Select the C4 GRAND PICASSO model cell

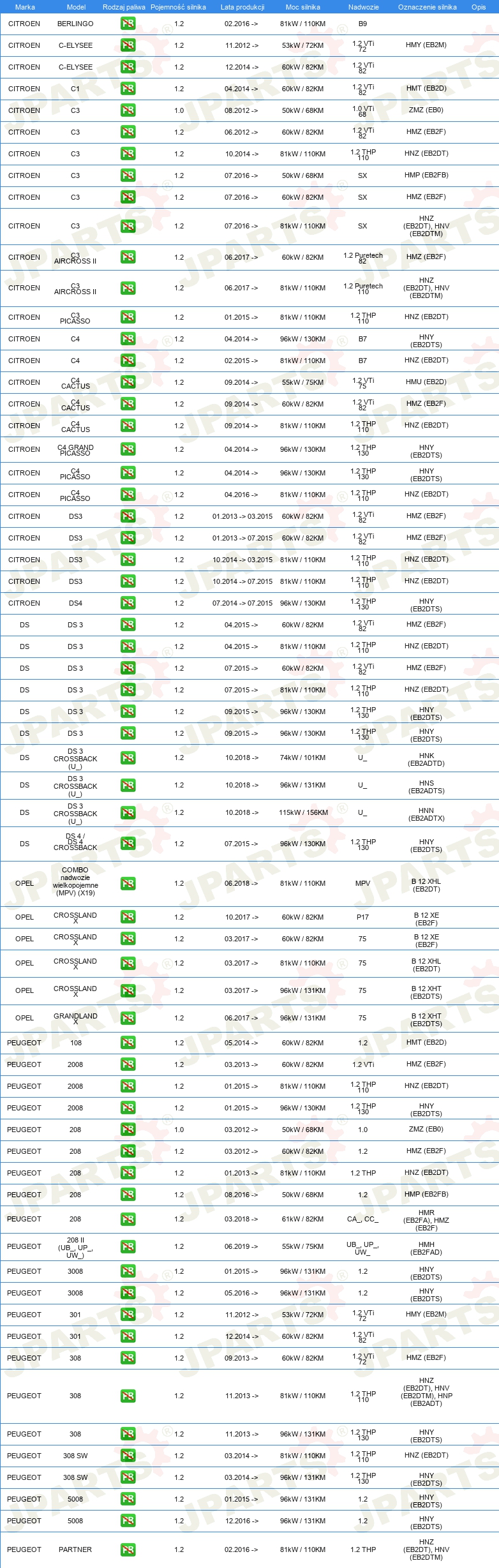pos(75,450)
